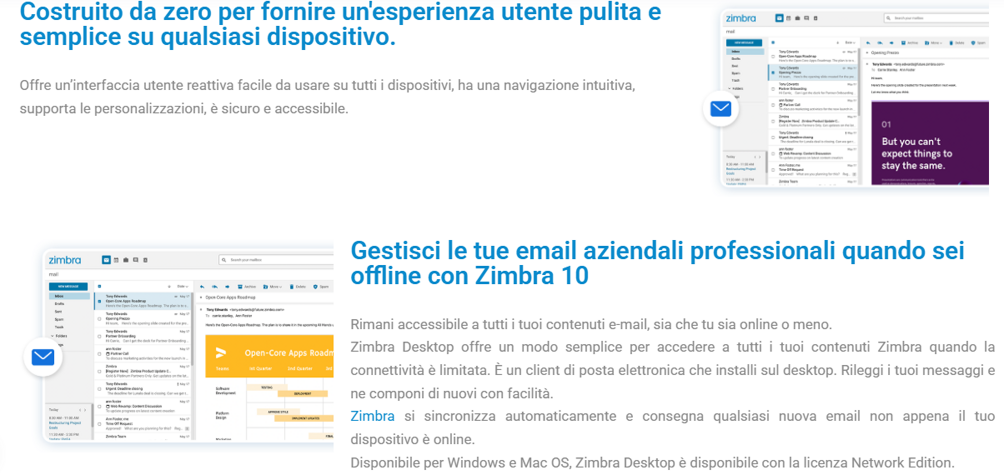This screenshot has width=1004, height=475.
Task: Open chat bubble icon in Opening Prezos Zimbra view
Action: (x=807, y=18)
